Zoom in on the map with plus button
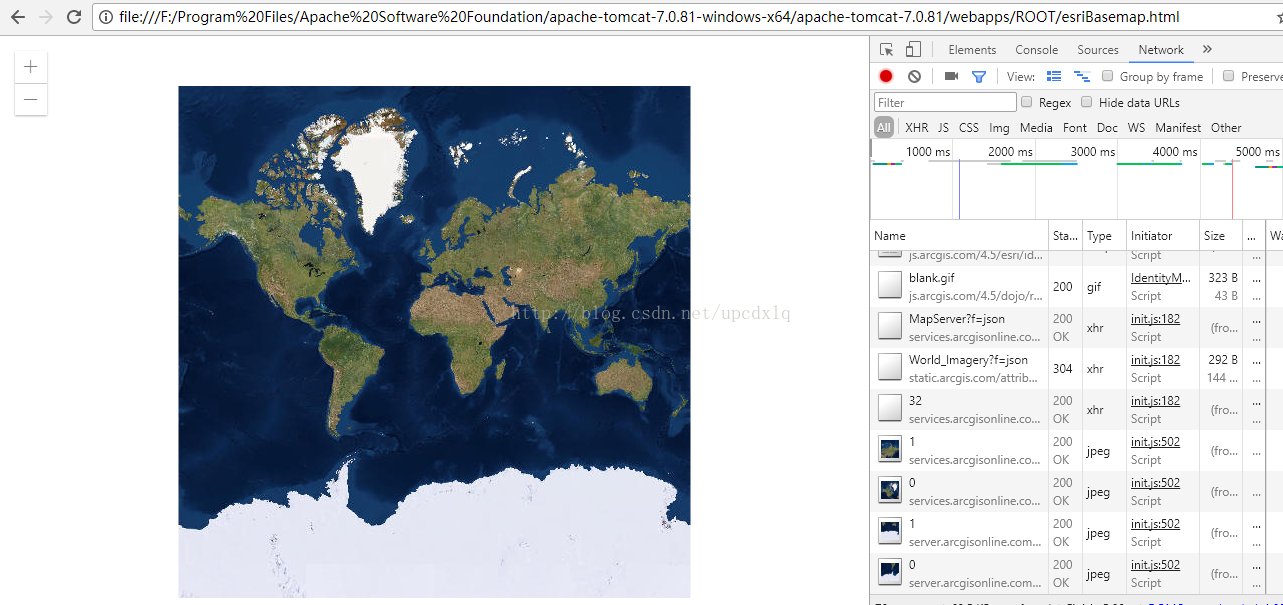The image size is (1283, 605). [31, 67]
